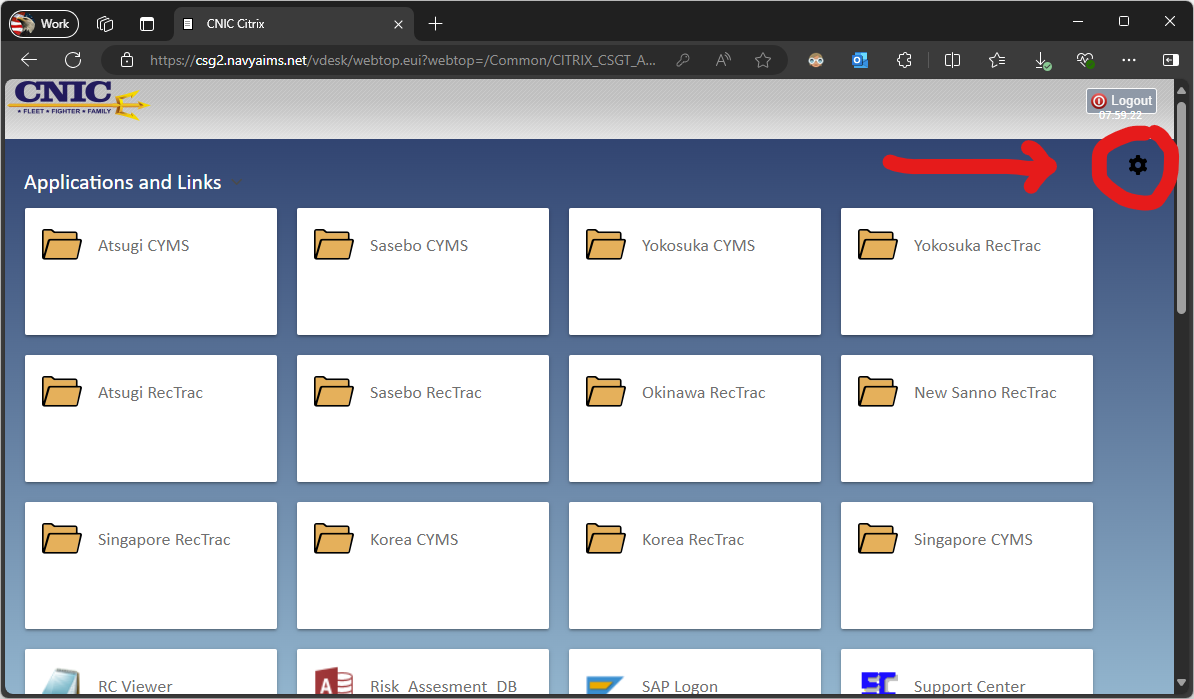Toggle the split screen view
Image resolution: width=1194 pixels, height=699 pixels.
952,60
